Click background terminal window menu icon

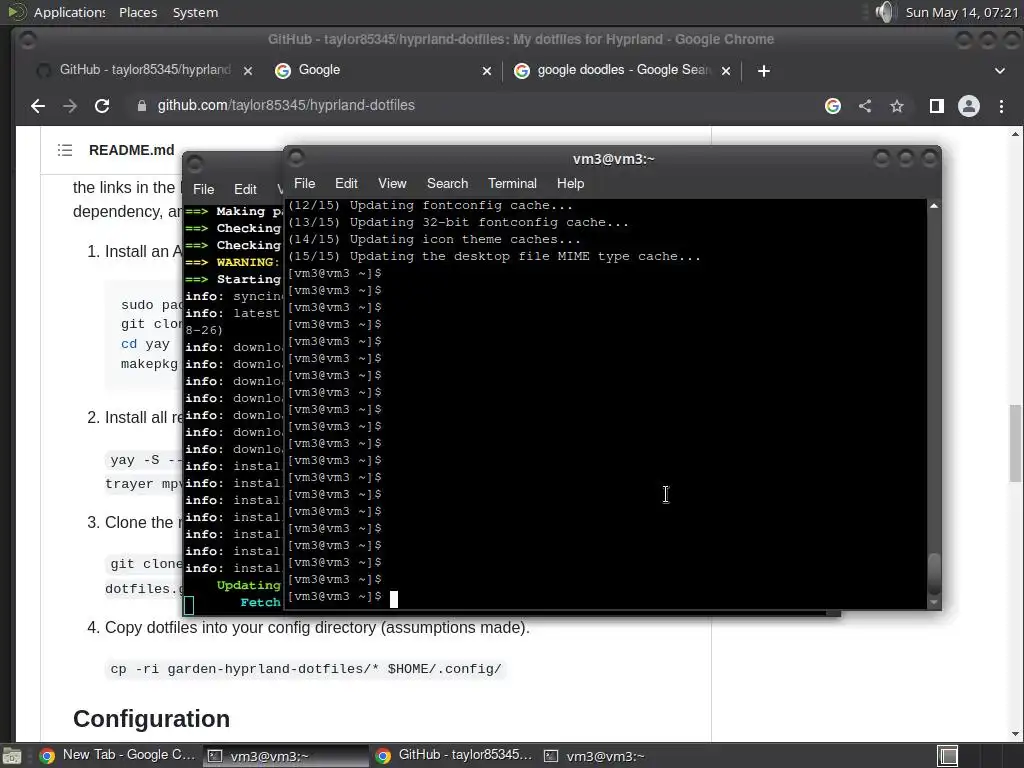[195, 163]
